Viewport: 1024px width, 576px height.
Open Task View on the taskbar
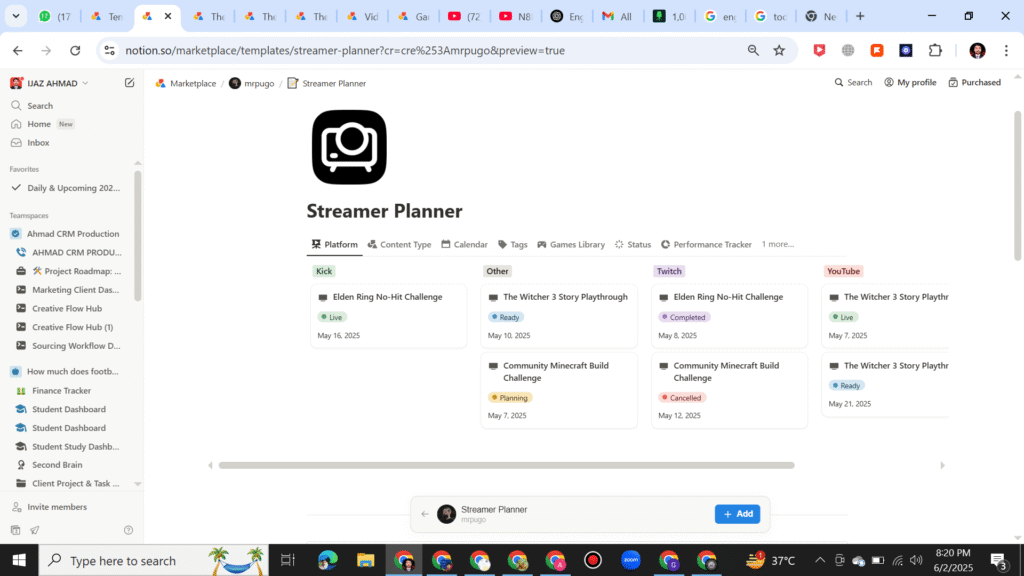[287, 560]
